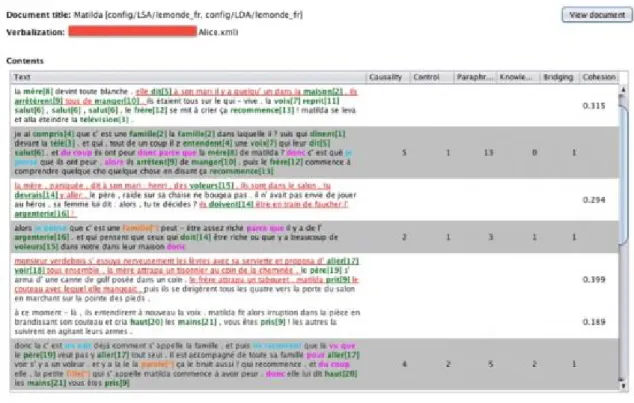Select the row starting 'donc là c' est'
The width and height of the screenshot is (634, 403).
click(x=315, y=364)
